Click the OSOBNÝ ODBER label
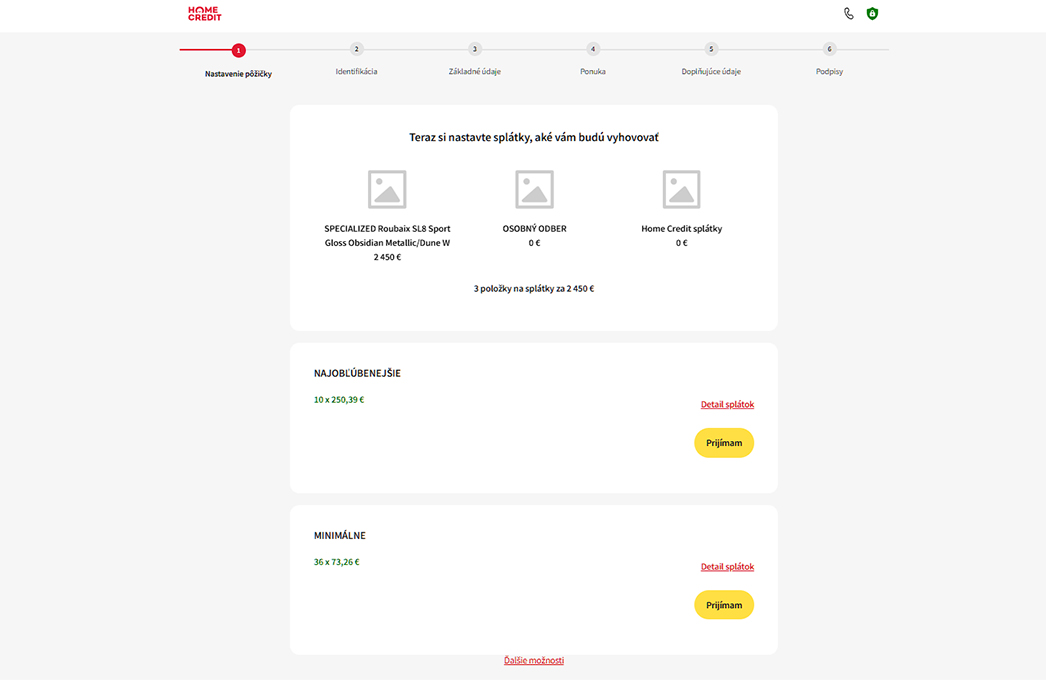The image size is (1046, 680). tap(534, 228)
